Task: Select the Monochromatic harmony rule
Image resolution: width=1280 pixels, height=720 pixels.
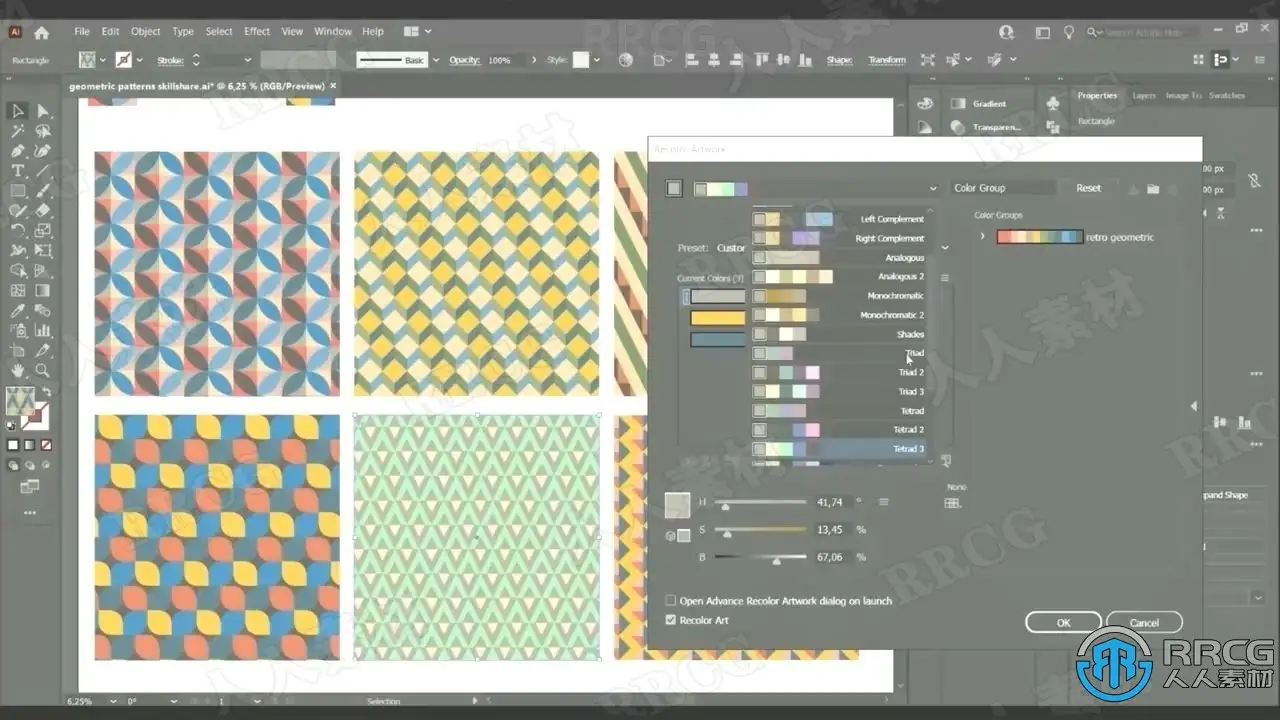Action: coord(840,296)
